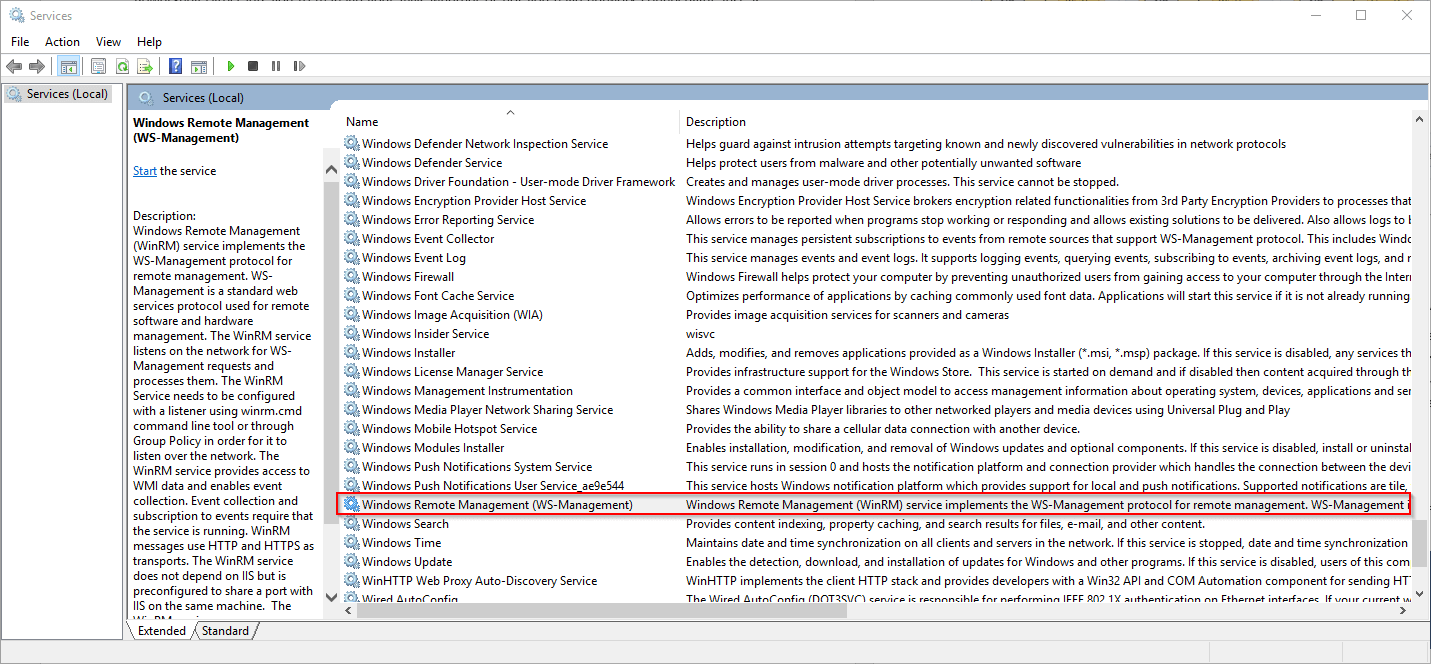
Task: Select Windows Driver Foundation - User-mode Driver Framework
Action: pos(874,182)
